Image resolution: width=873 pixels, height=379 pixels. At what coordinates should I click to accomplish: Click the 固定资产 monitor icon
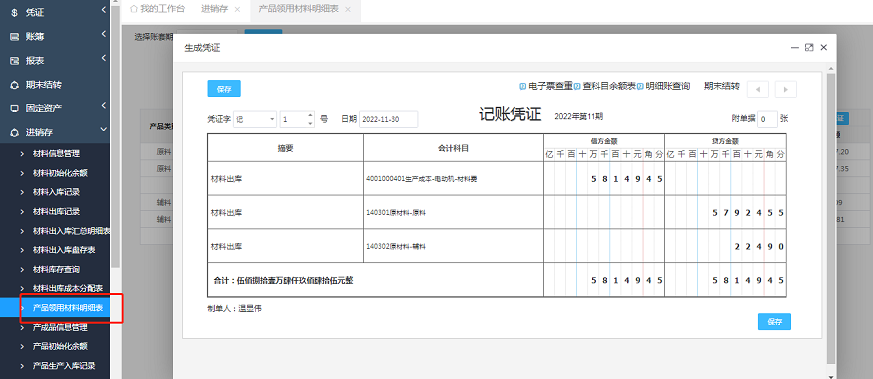(15, 108)
